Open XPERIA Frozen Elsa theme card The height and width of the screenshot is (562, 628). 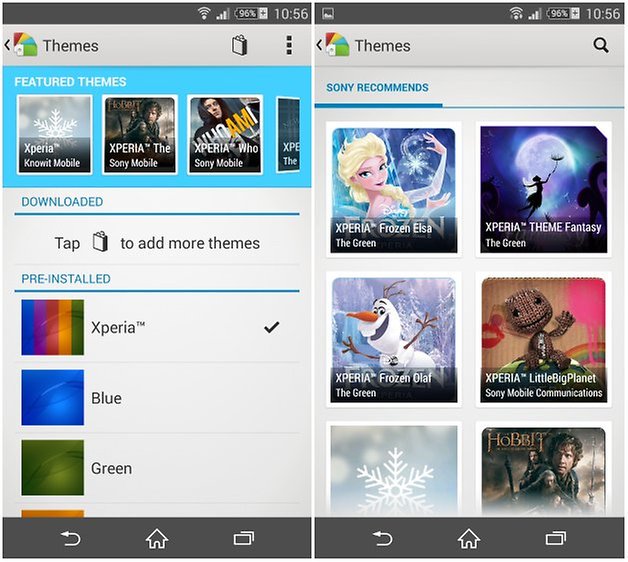[x=394, y=190]
